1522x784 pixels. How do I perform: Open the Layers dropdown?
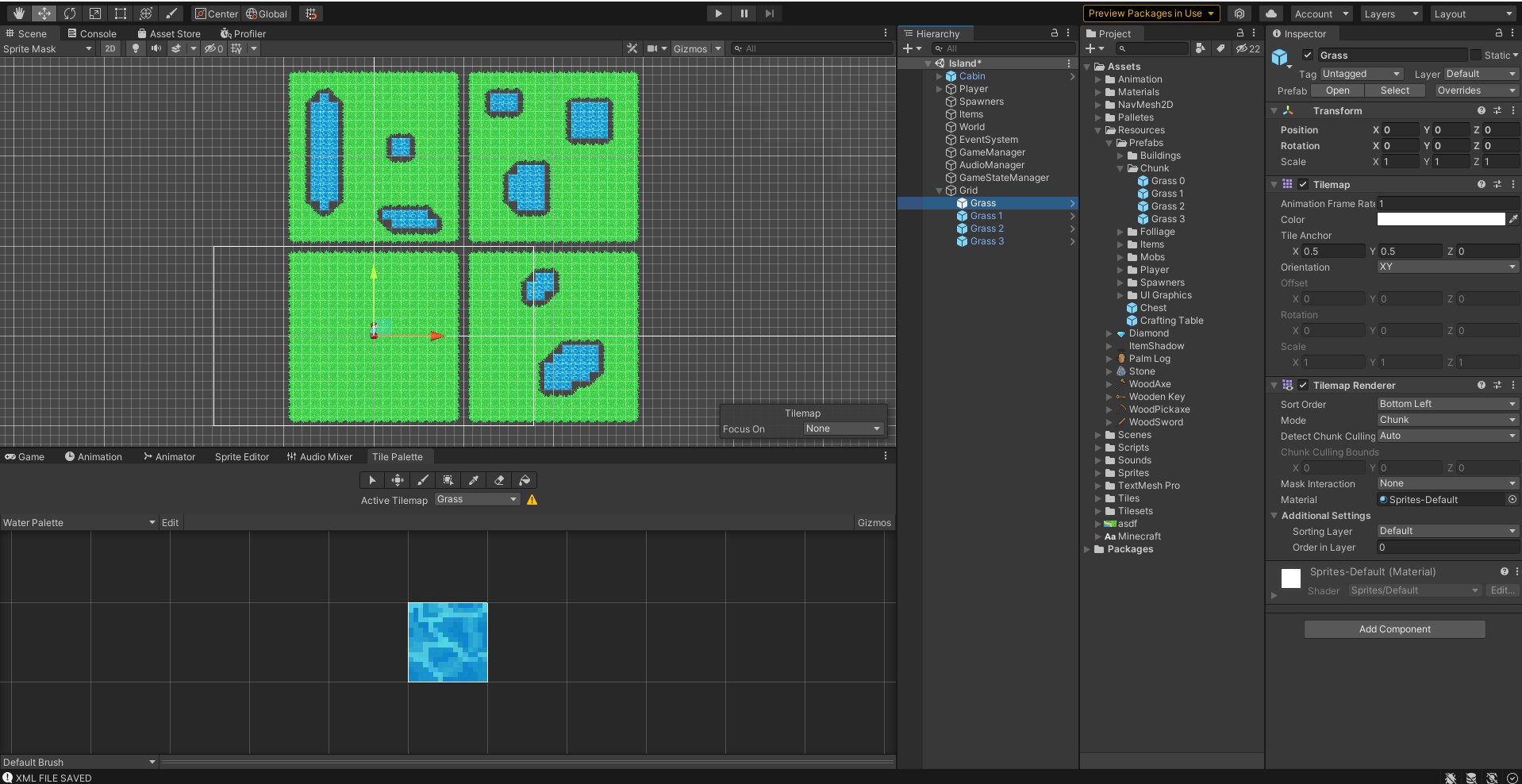[1391, 13]
